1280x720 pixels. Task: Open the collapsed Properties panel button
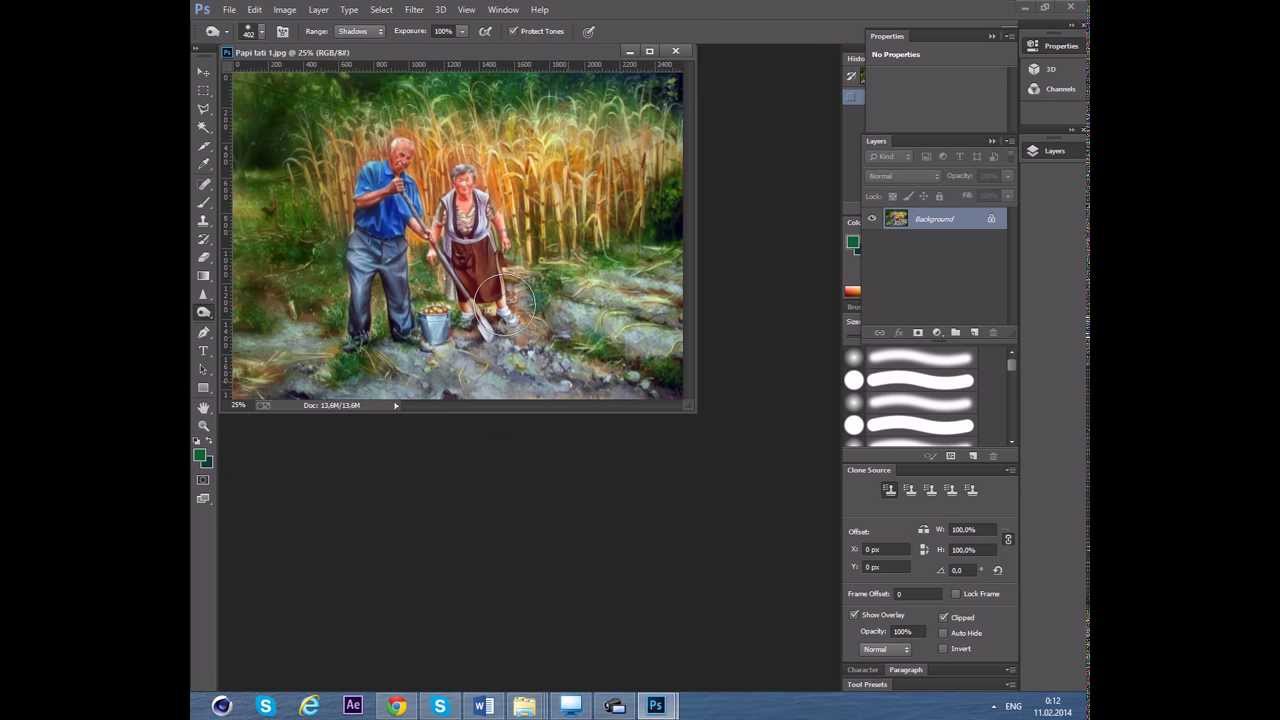pos(1053,46)
